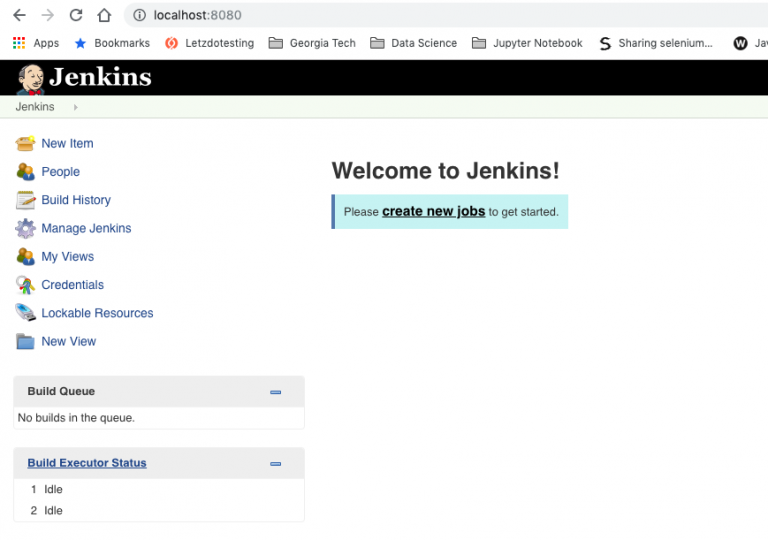Click the browser forward arrow
Image resolution: width=768 pixels, height=540 pixels.
(x=48, y=15)
